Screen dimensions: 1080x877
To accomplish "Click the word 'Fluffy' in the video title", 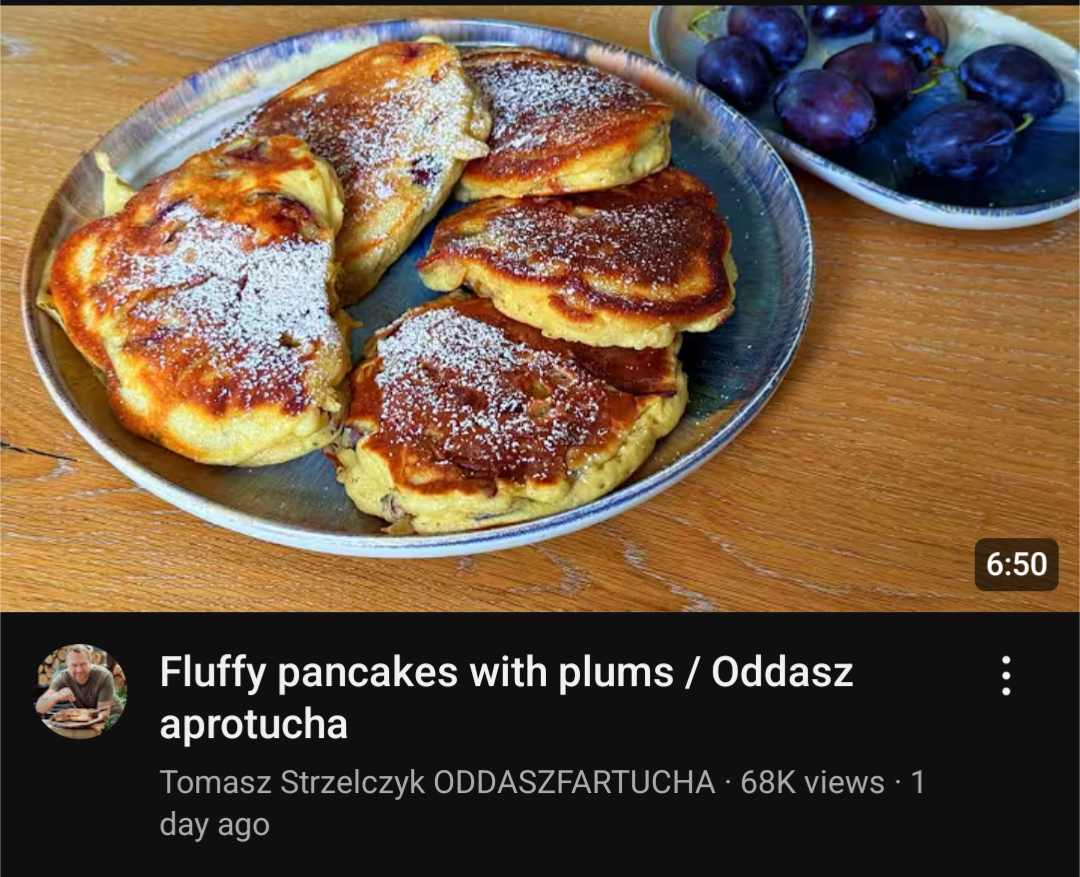I will pyautogui.click(x=213, y=673).
